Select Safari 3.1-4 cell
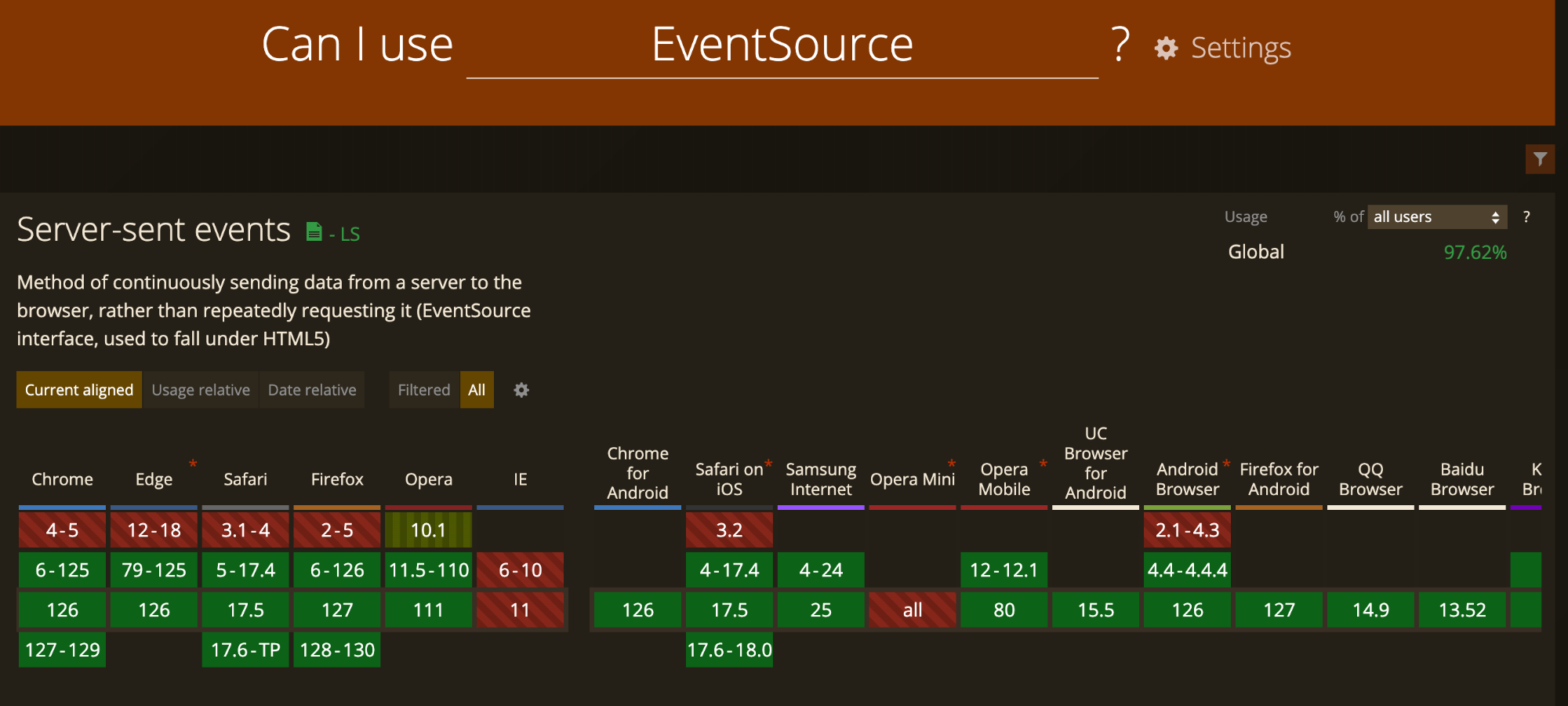The height and width of the screenshot is (706, 1568). (245, 530)
